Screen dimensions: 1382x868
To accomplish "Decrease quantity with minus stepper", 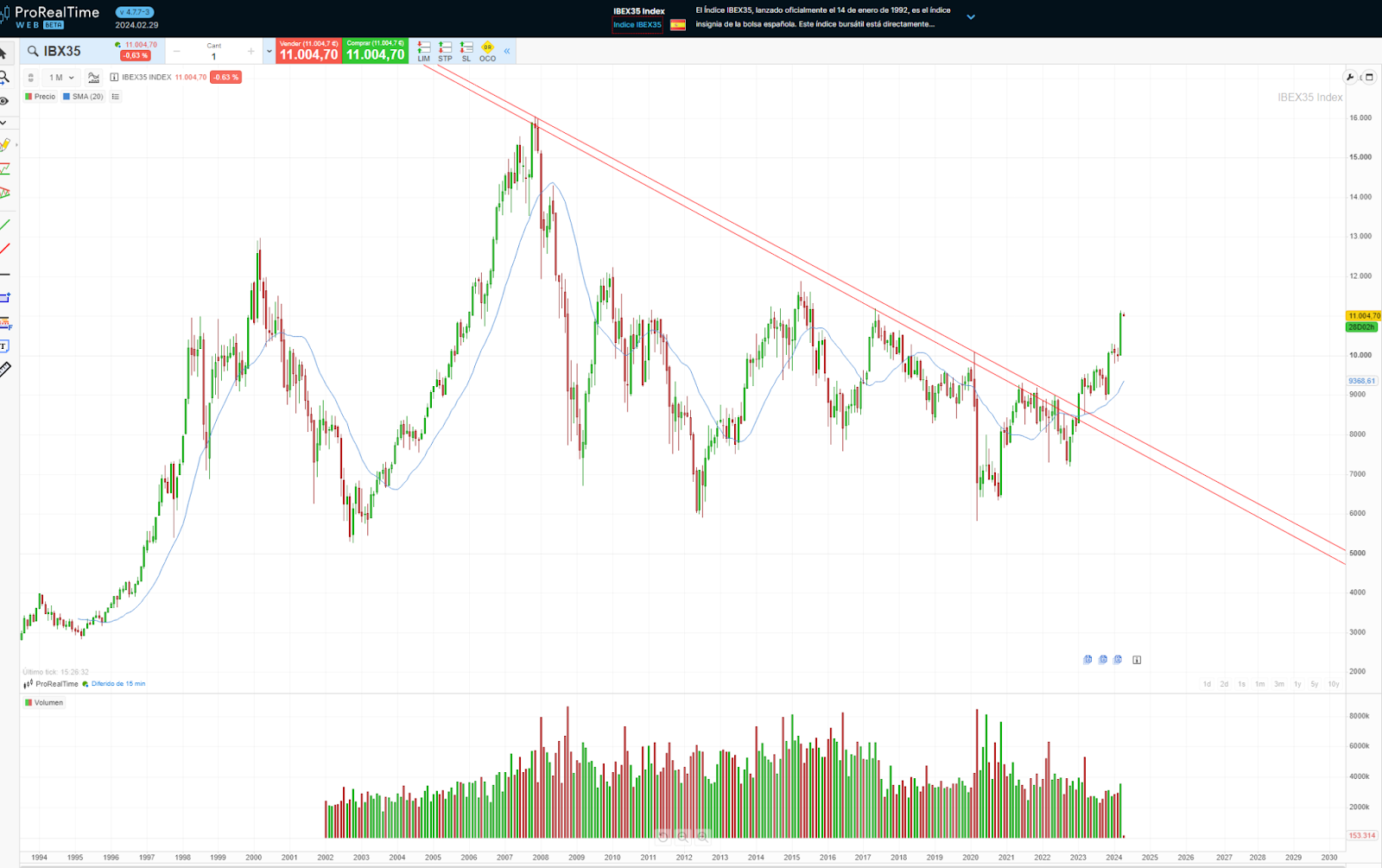I will 177,52.
